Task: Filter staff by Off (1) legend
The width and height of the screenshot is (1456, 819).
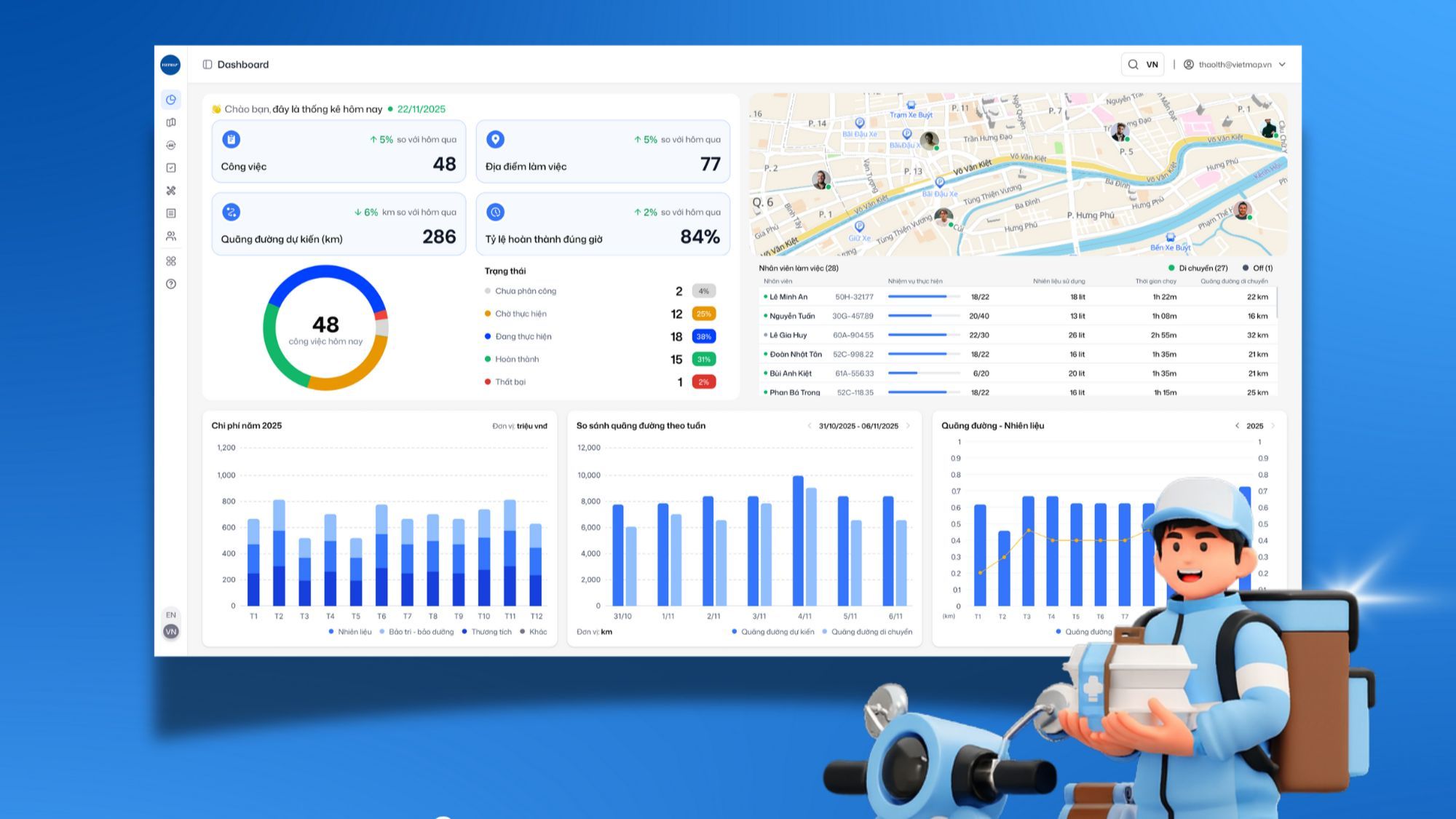Action: (x=1257, y=268)
